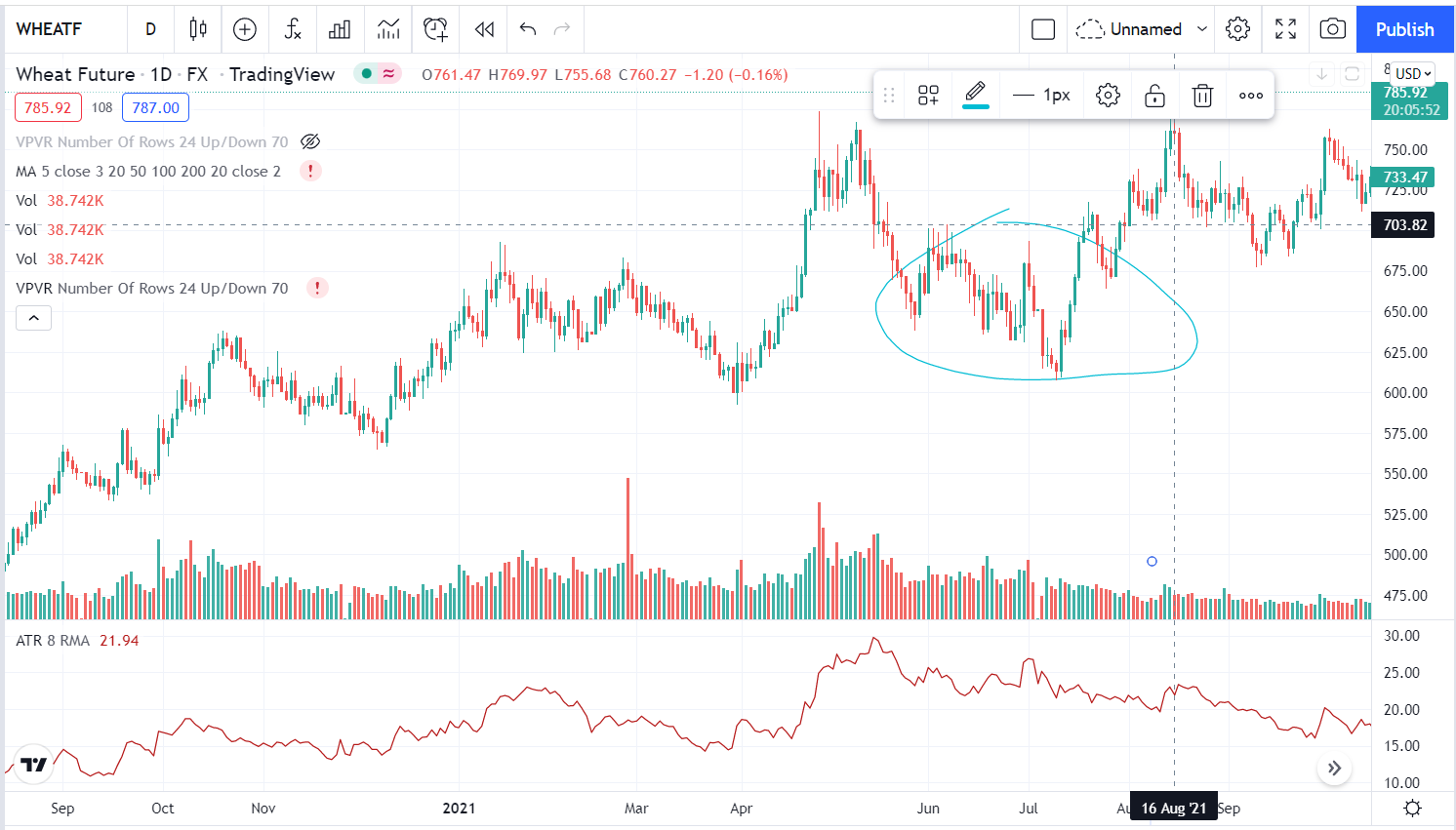Delete the drawing with the trash icon
Screen dimensions: 1456x830
(1202, 96)
